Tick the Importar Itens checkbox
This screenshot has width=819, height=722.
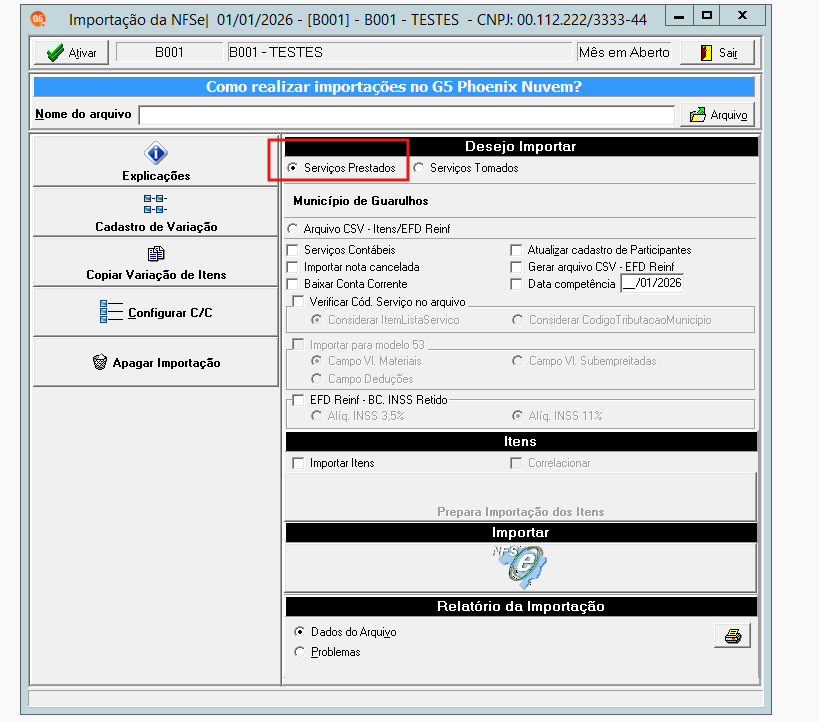click(298, 463)
